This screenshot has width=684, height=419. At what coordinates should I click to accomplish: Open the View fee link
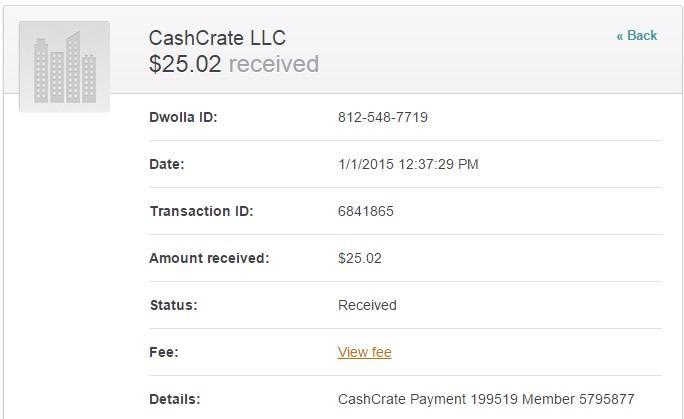tap(364, 352)
